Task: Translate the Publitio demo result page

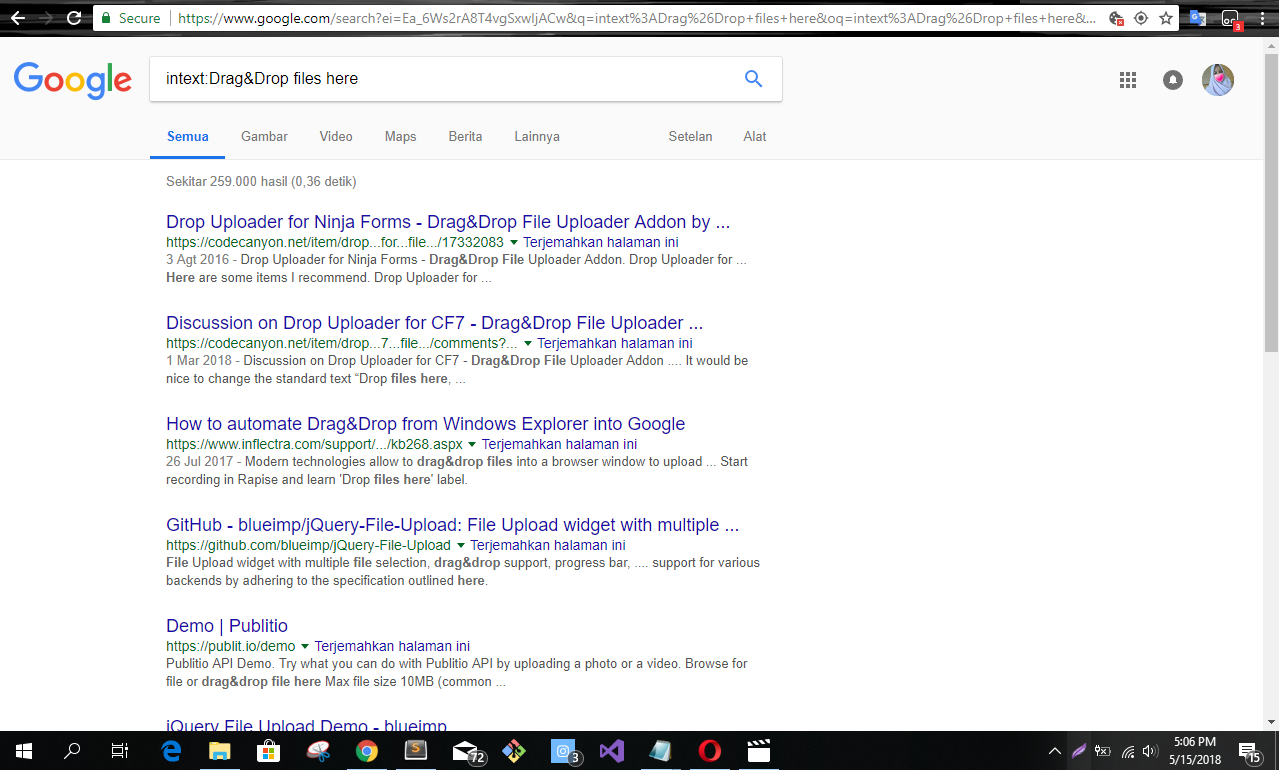Action: tap(392, 647)
